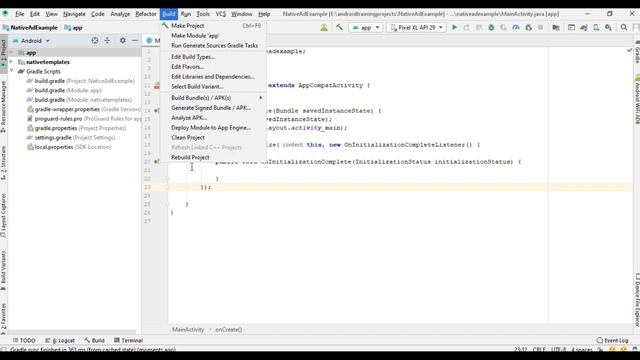Viewport: 640px width, 360px height.
Task: Click the Stop square icon in toolbar
Action: [540, 27]
